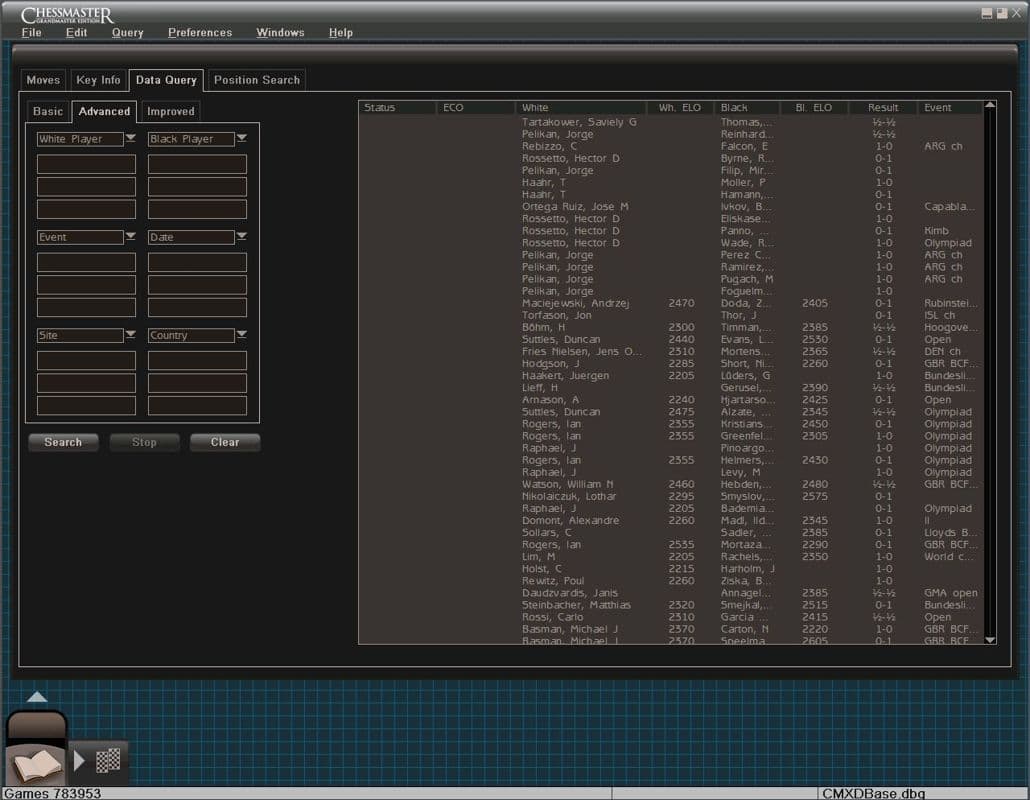
Task: Open the Preferences menu
Action: click(x=200, y=32)
